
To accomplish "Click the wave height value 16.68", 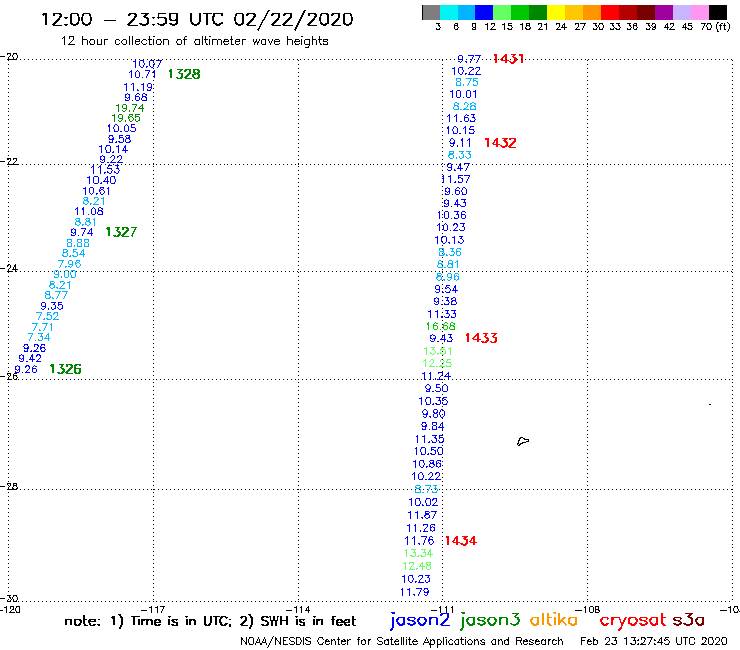I will (441, 326).
